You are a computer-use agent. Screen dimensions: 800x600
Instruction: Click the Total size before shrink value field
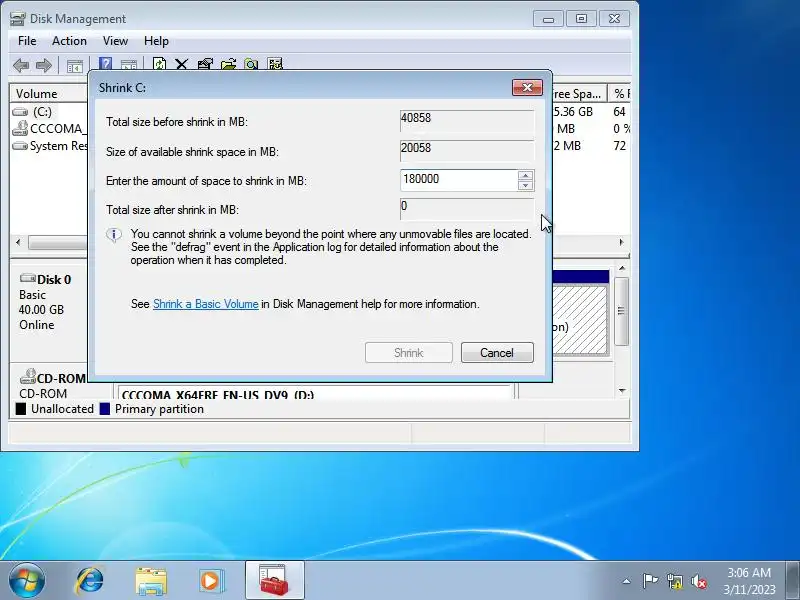coord(467,121)
